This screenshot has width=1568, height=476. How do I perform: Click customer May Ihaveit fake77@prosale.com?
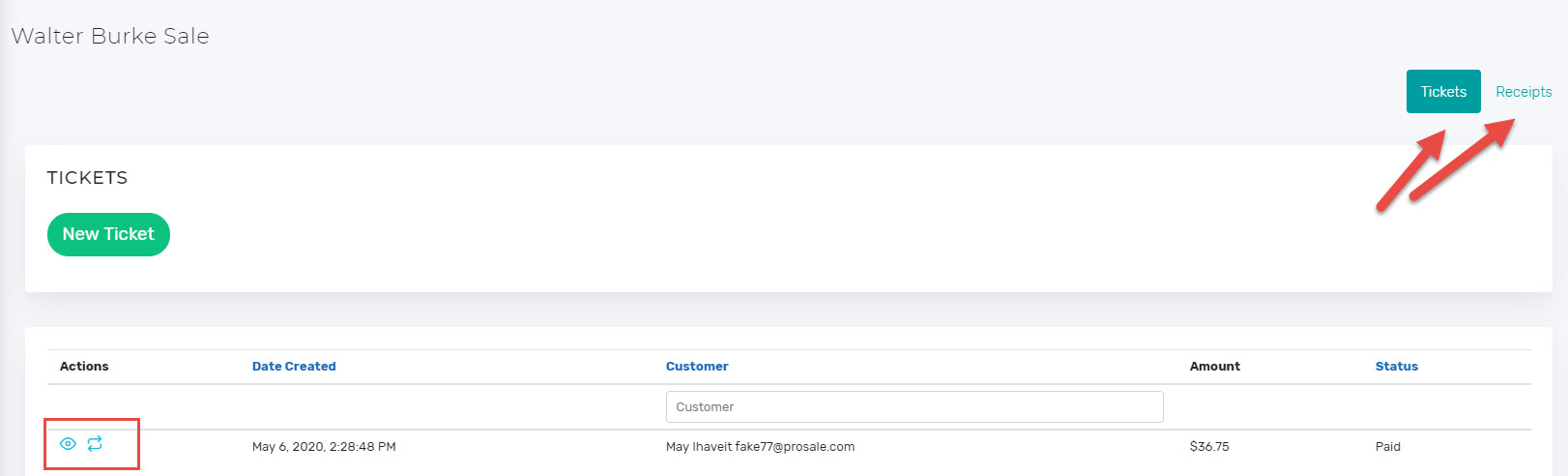click(760, 447)
